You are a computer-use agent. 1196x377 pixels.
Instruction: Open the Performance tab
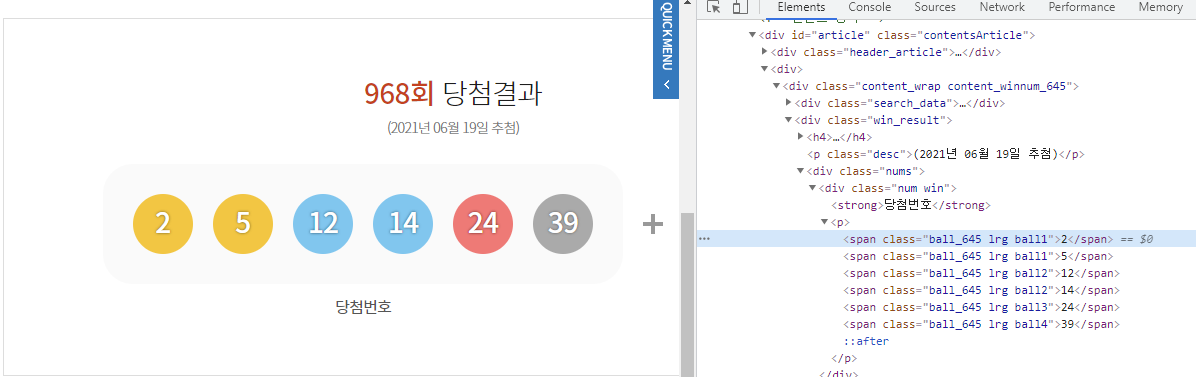tap(1081, 7)
